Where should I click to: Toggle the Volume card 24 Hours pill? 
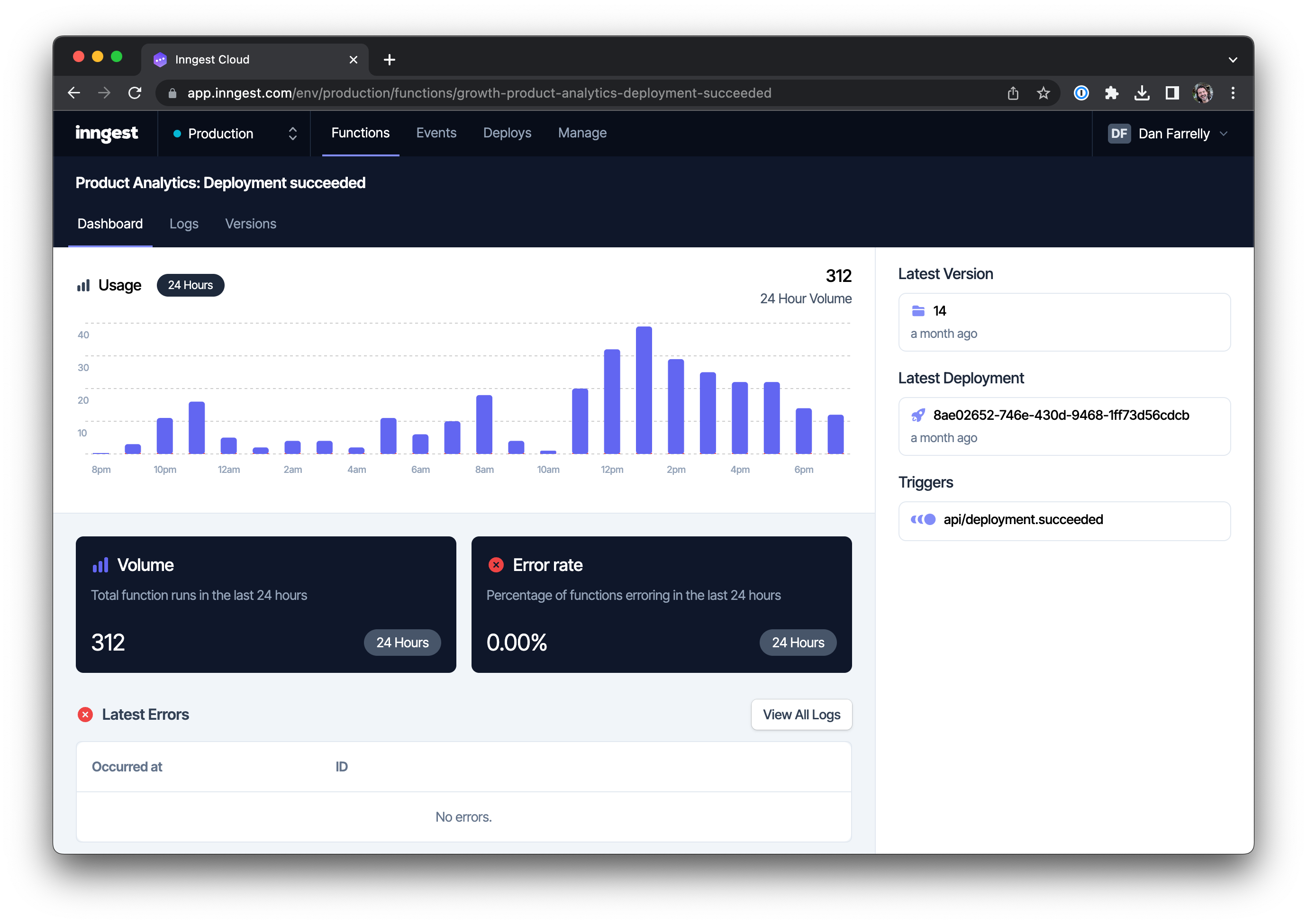(x=402, y=642)
